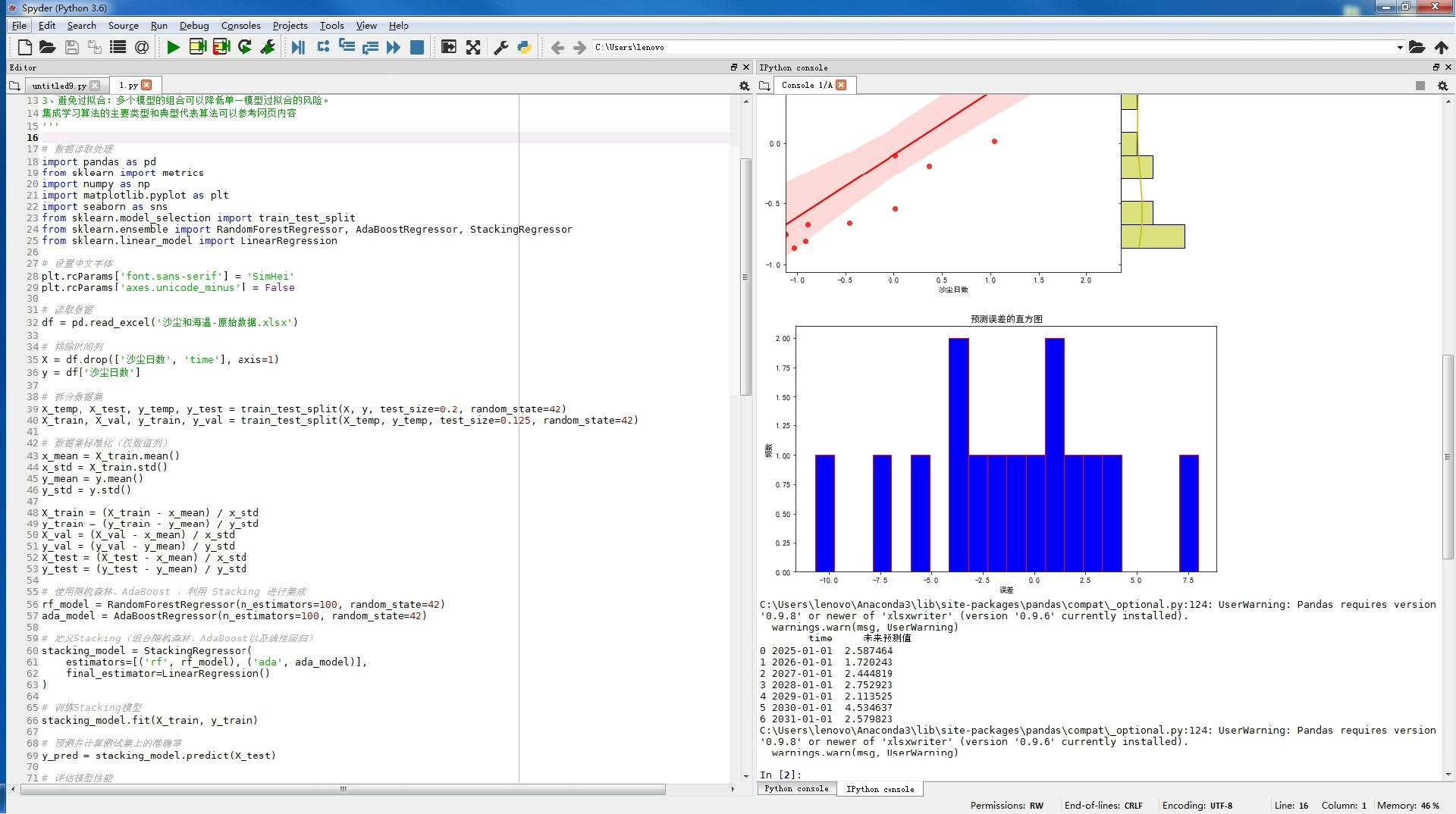Run cell and advance icon
This screenshot has width=1456, height=814.
[x=221, y=47]
